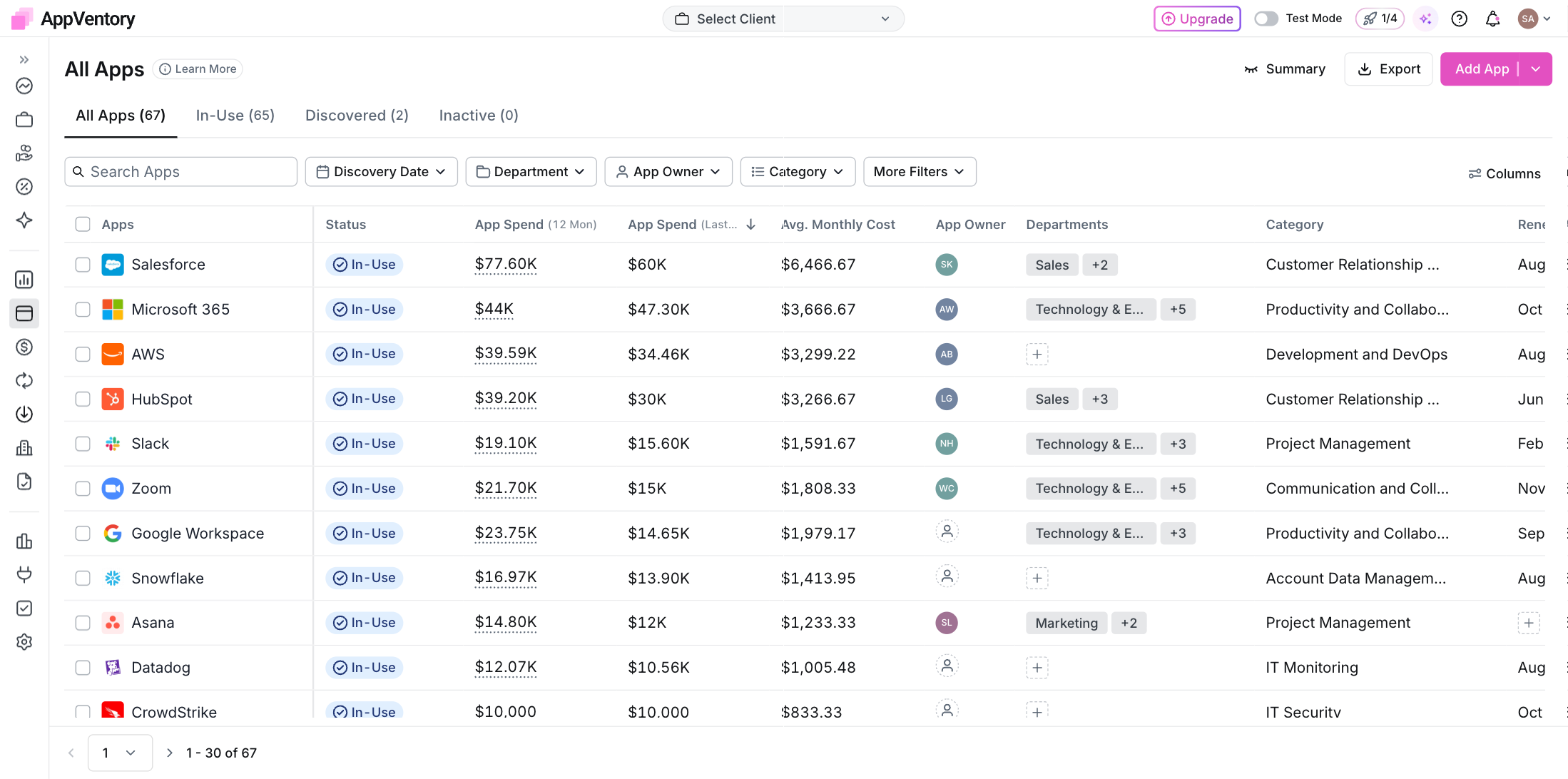1568x779 pixels.
Task: Click the AppVentory logo
Action: tap(73, 19)
